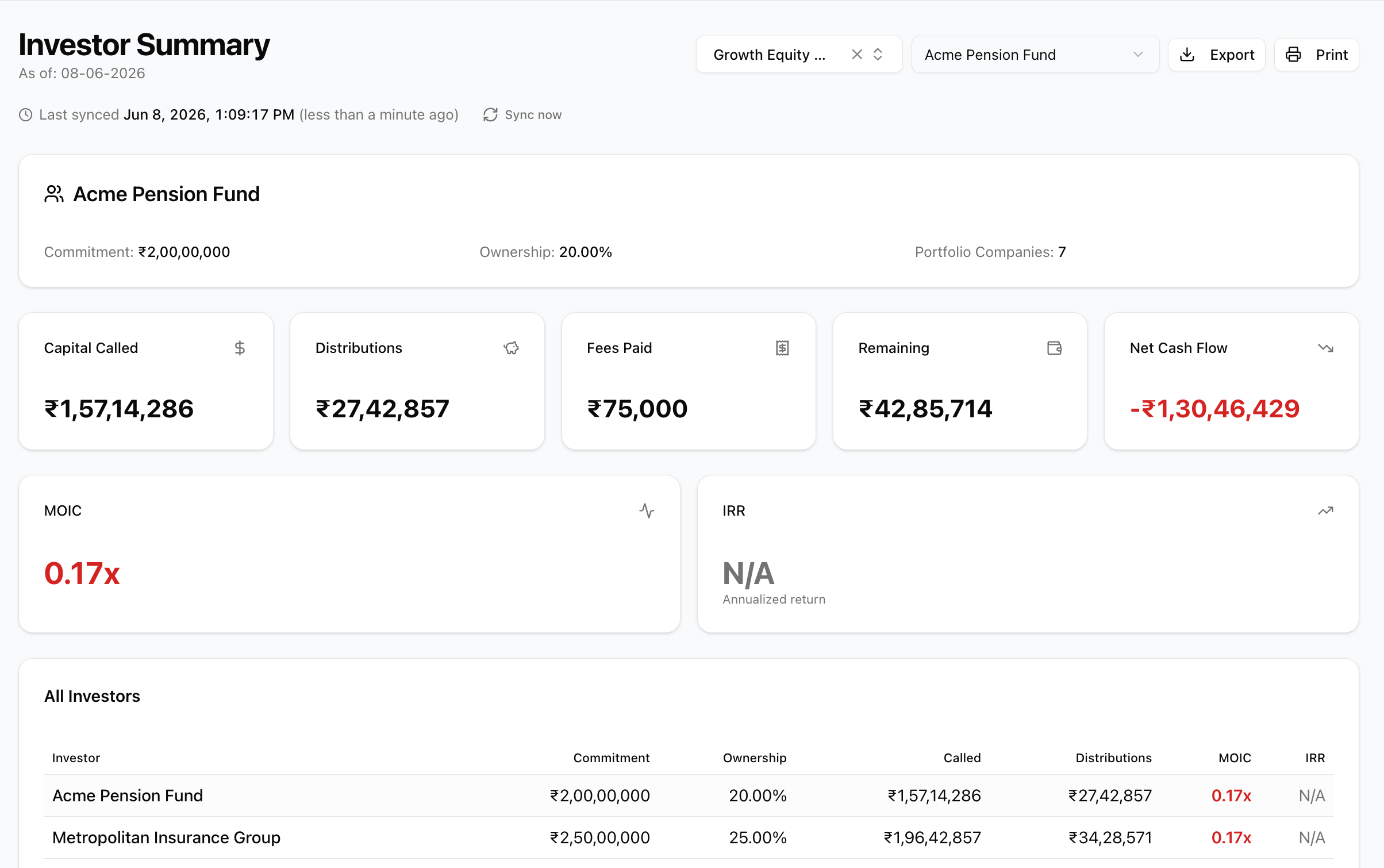Click the wallet icon on Remaining card

[1054, 348]
